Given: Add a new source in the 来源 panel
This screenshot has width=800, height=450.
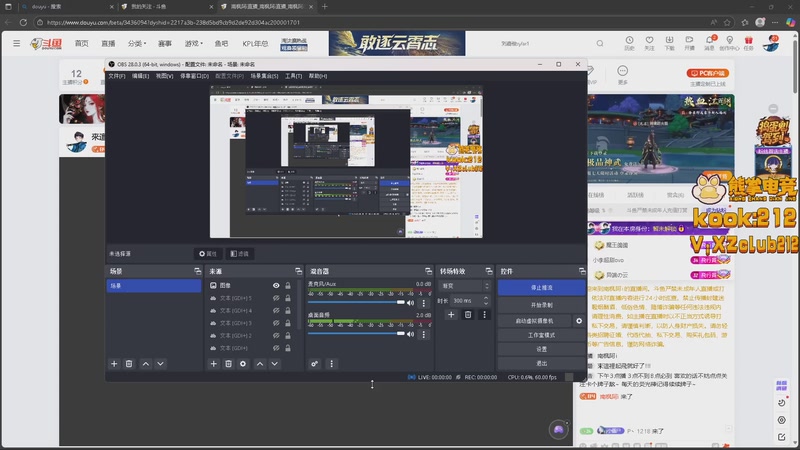Looking at the screenshot, I should [x=214, y=364].
